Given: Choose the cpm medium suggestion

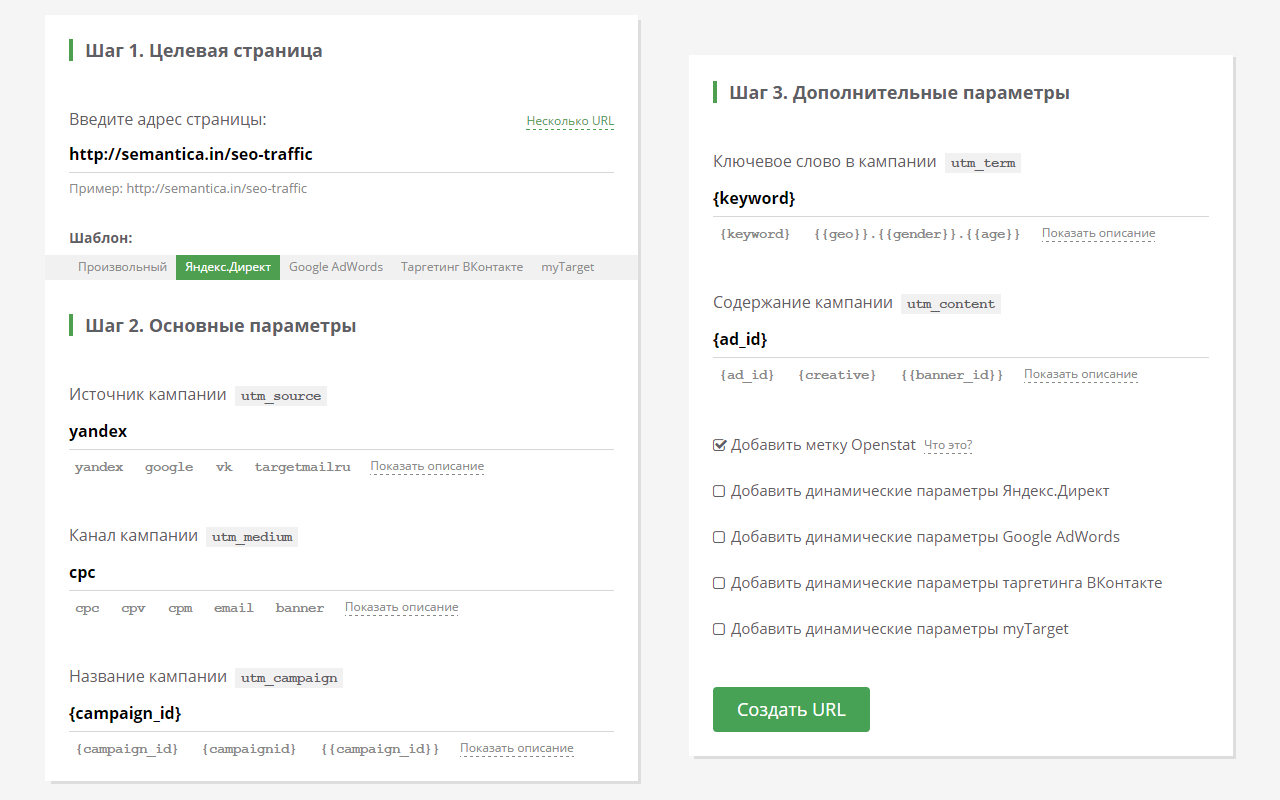Looking at the screenshot, I should tap(180, 608).
